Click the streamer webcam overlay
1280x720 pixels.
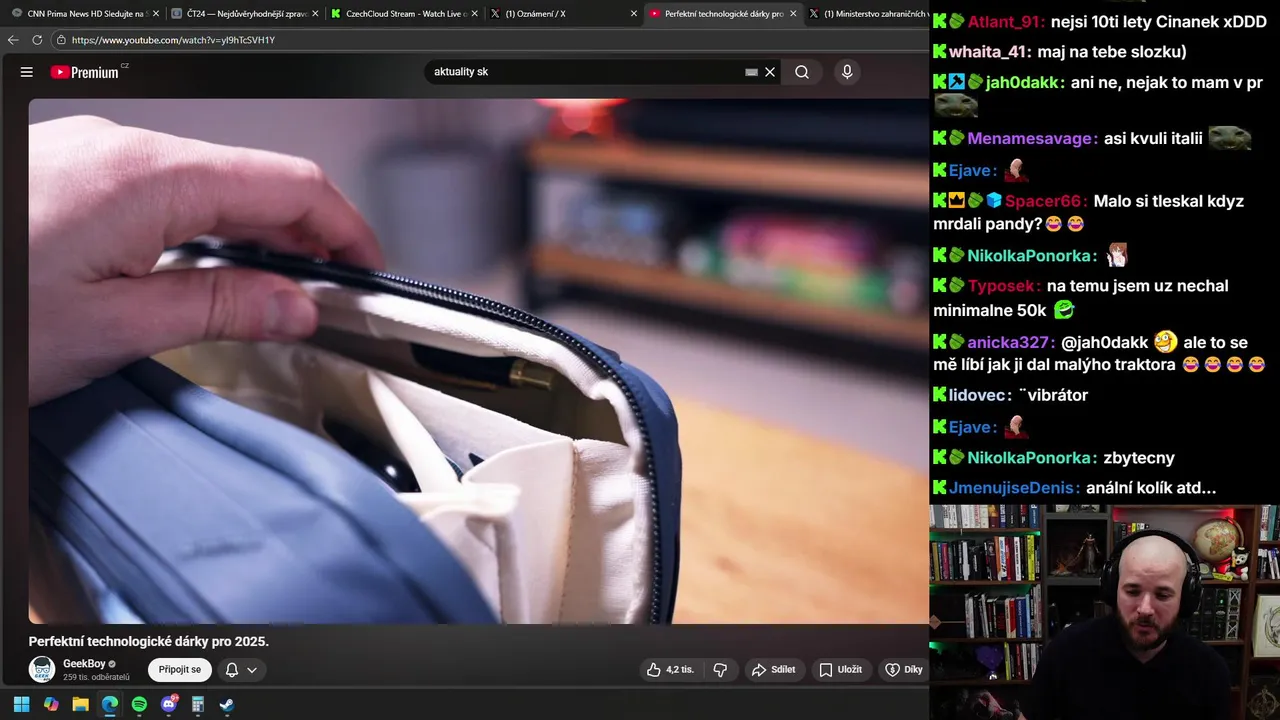pos(1105,612)
